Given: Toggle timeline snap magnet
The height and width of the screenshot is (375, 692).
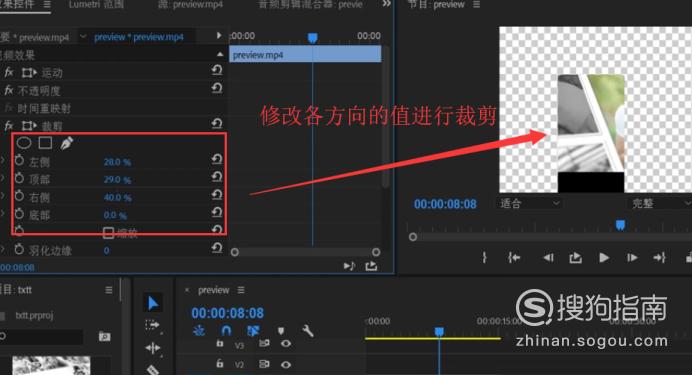Looking at the screenshot, I should click(x=226, y=330).
